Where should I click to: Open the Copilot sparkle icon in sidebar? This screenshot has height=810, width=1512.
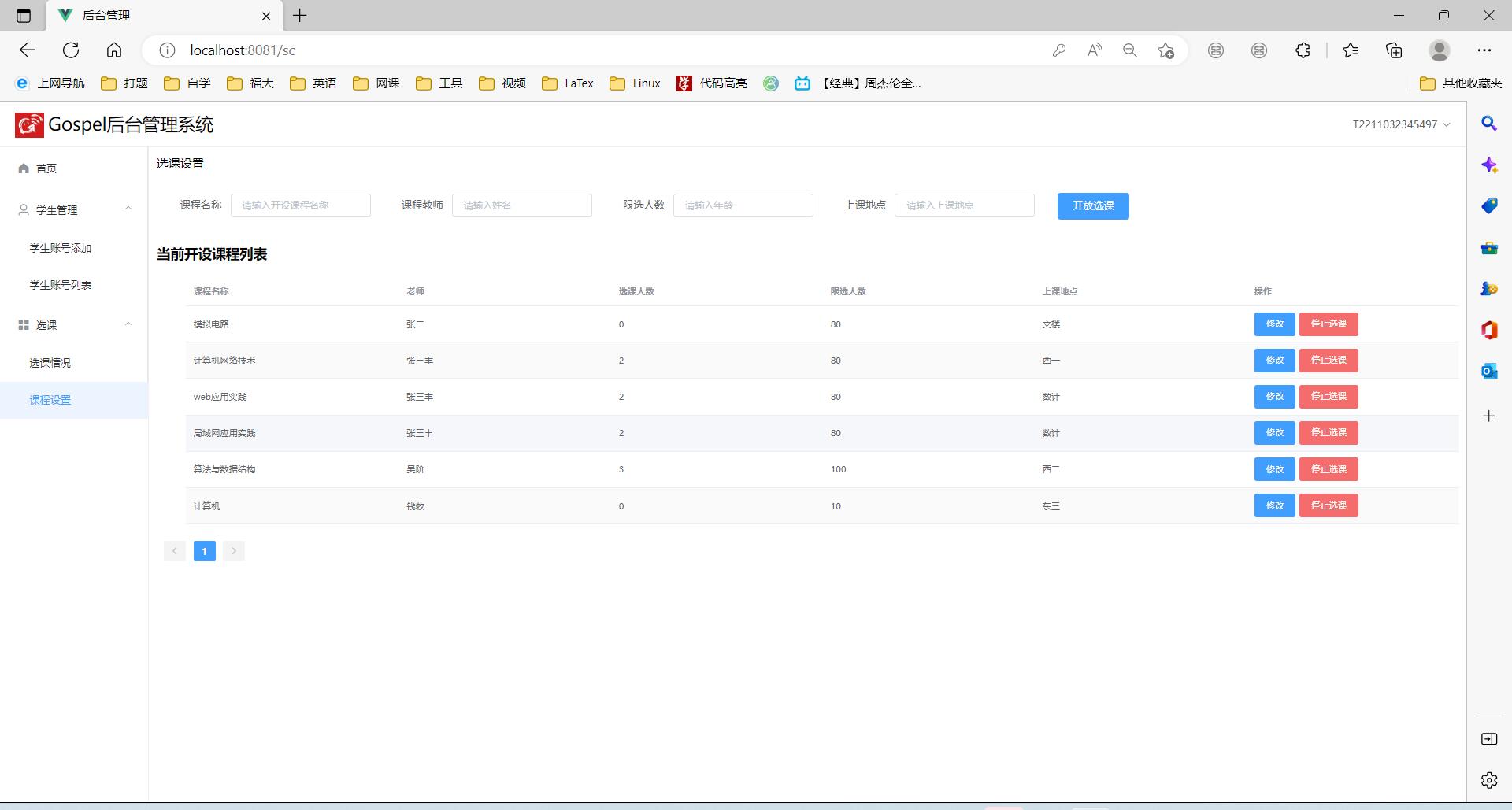[x=1488, y=165]
